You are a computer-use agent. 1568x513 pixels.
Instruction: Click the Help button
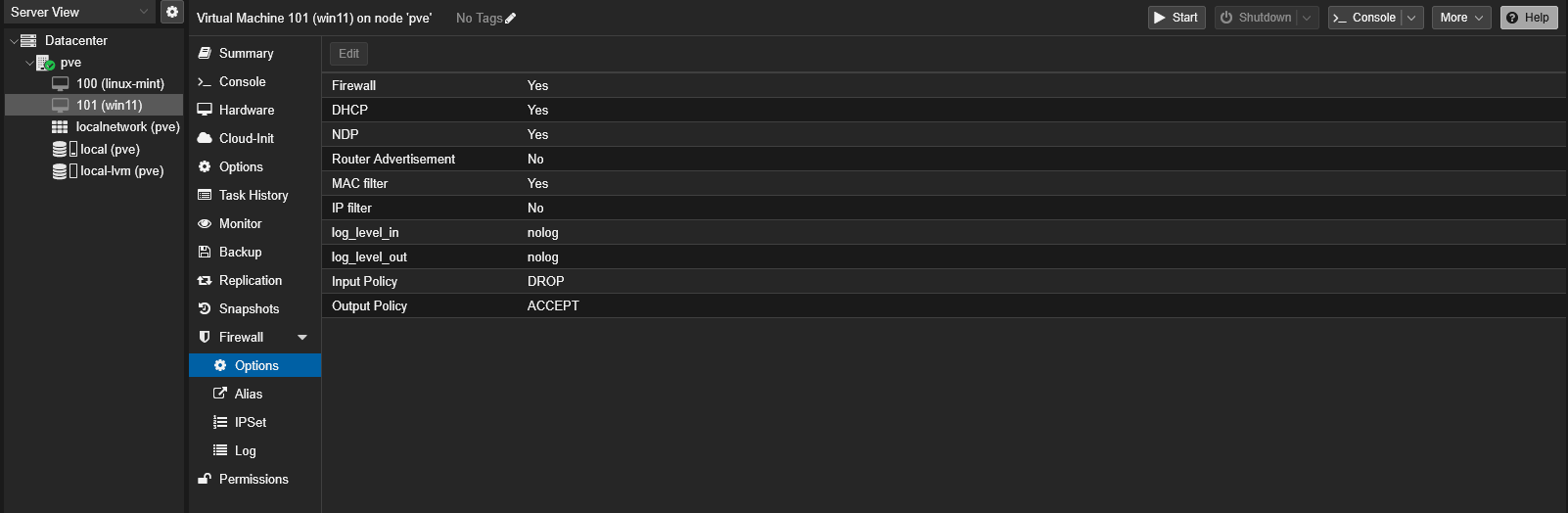click(x=1528, y=18)
